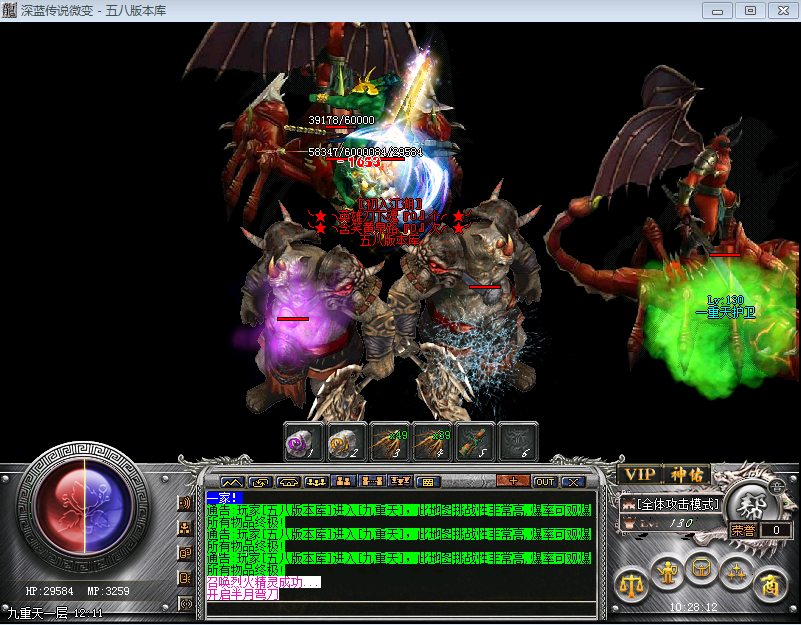Click the game icon in the title bar
Viewport: 801px width, 625px height.
pyautogui.click(x=9, y=10)
